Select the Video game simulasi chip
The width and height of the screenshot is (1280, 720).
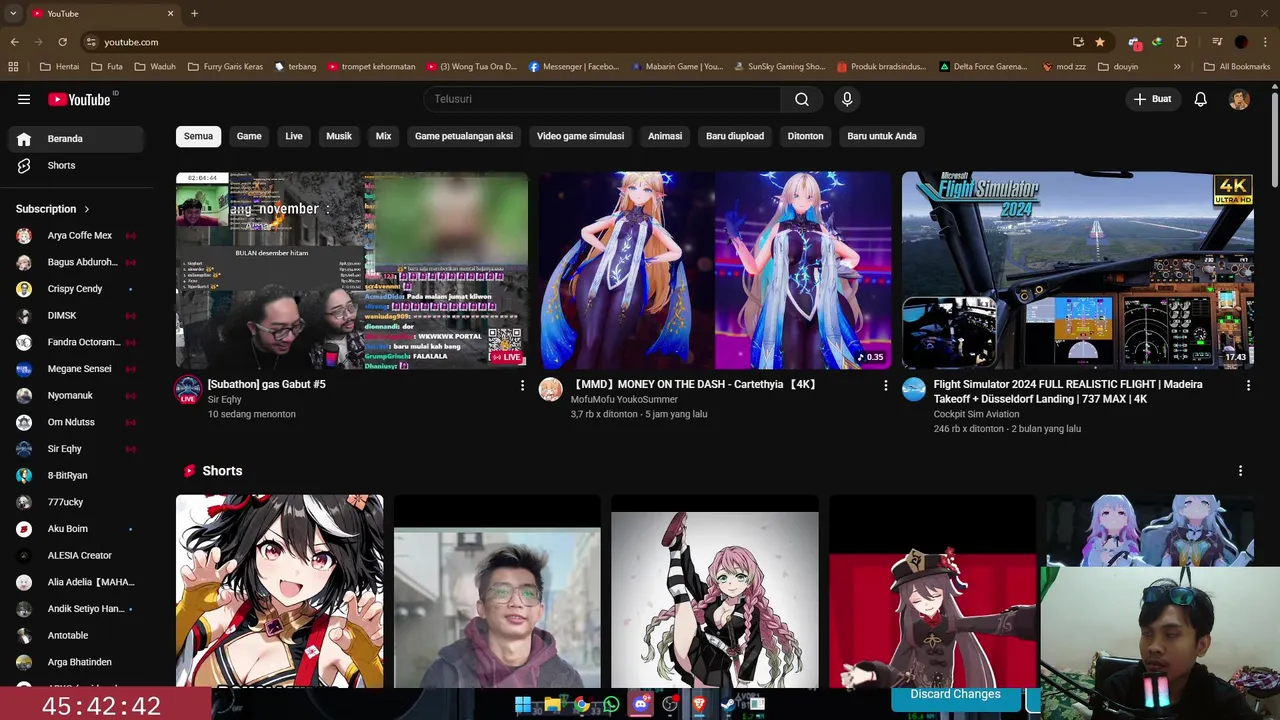pyautogui.click(x=580, y=136)
